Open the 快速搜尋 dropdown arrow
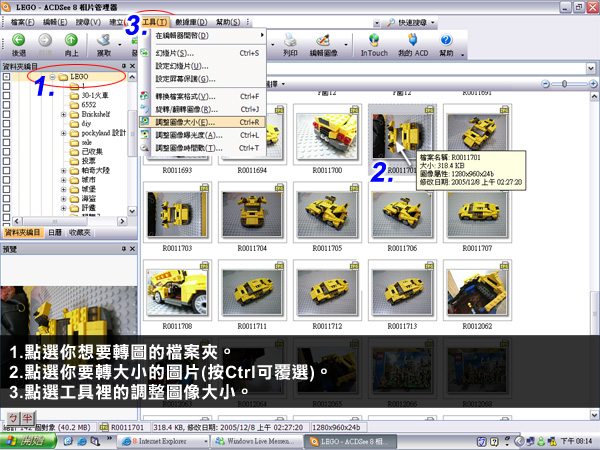The width and height of the screenshot is (600, 450). point(433,23)
